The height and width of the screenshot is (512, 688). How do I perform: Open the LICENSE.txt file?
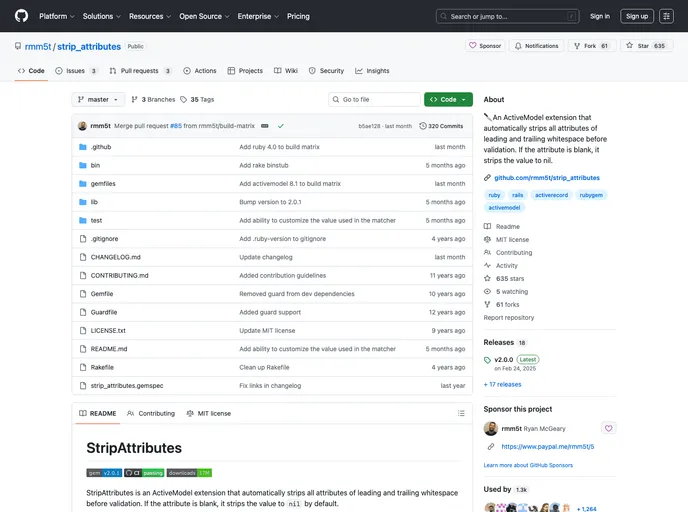[x=108, y=331]
